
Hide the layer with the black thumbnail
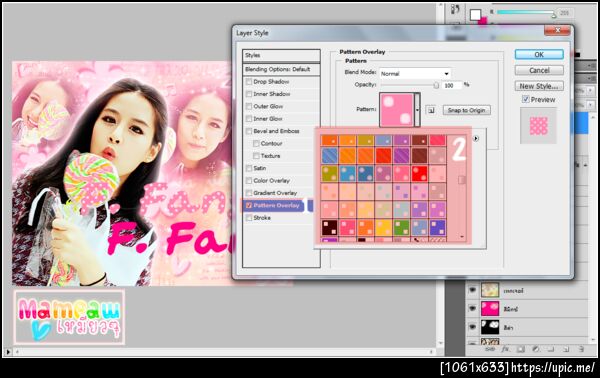point(472,326)
